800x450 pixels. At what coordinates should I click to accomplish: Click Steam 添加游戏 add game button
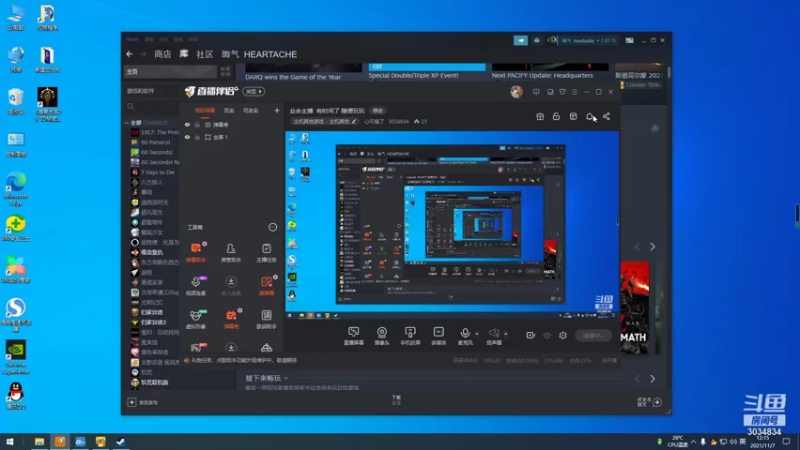pyautogui.click(x=143, y=403)
